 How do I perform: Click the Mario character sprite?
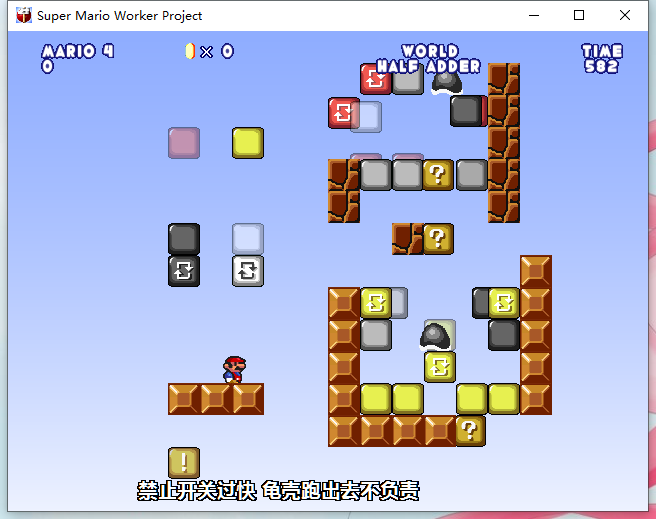coord(234,369)
